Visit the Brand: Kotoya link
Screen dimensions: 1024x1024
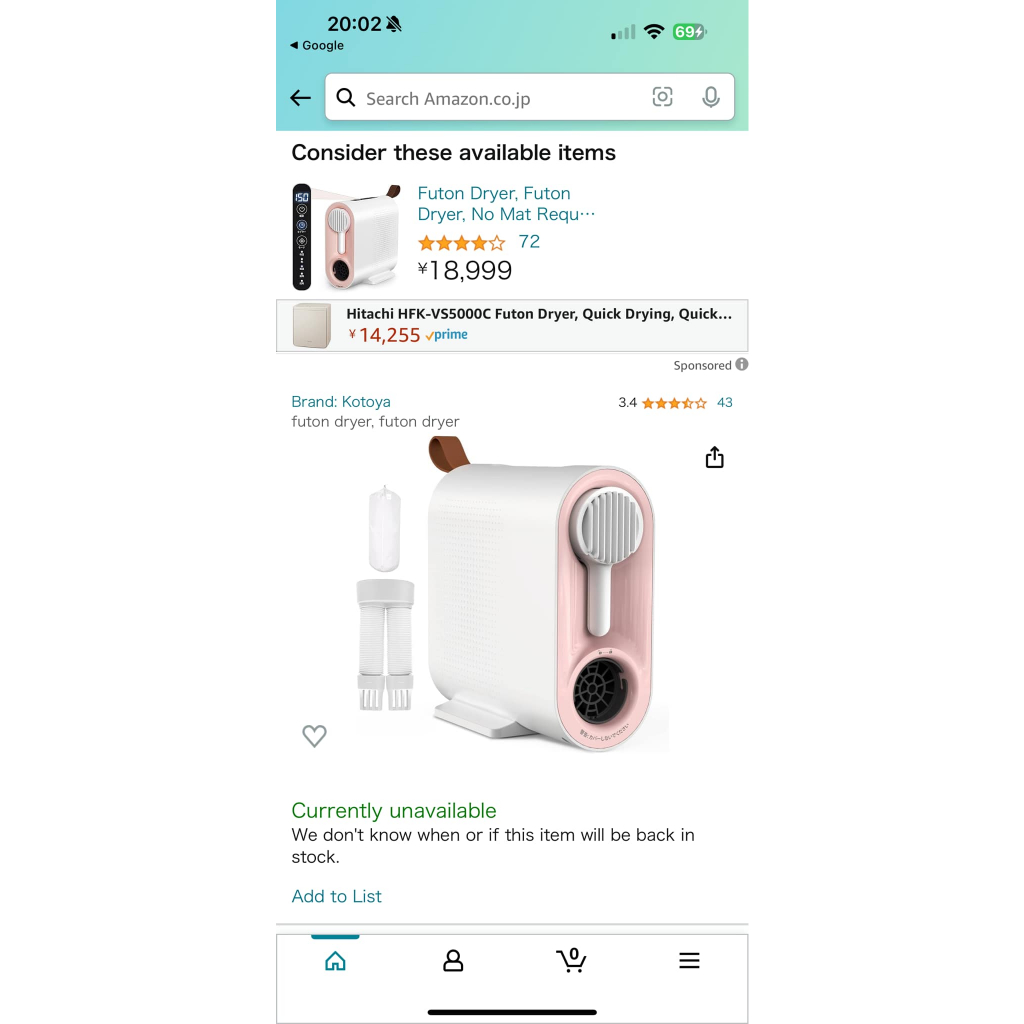(x=341, y=402)
